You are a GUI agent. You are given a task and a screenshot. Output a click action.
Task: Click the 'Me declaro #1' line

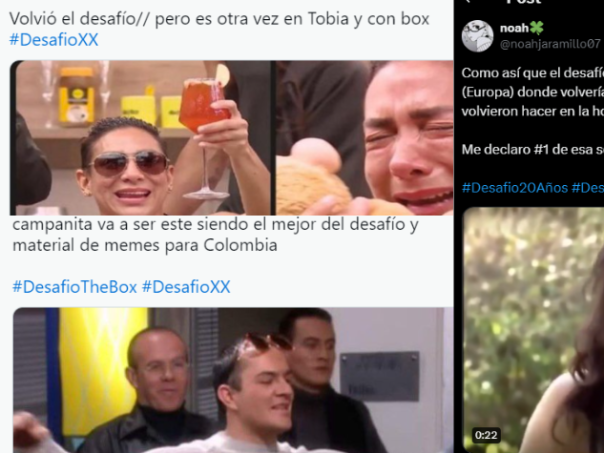[x=533, y=149]
